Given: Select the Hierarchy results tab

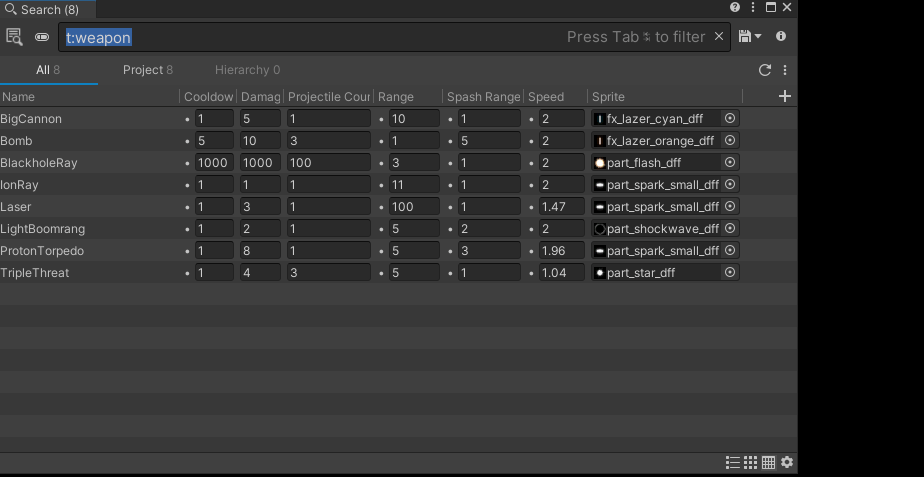Looking at the screenshot, I should (247, 70).
